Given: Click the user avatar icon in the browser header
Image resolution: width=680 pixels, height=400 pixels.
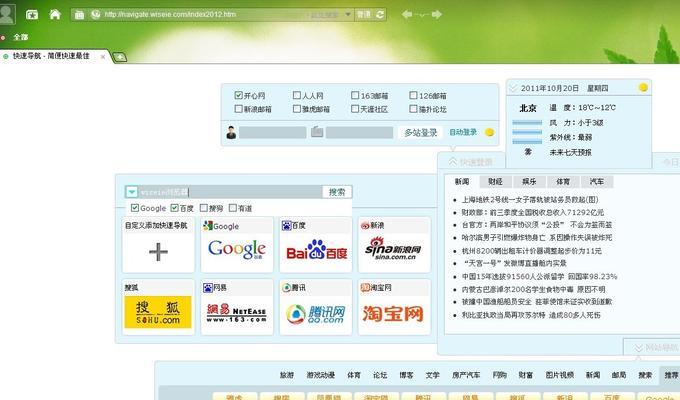Looking at the screenshot, I should (x=7, y=13).
